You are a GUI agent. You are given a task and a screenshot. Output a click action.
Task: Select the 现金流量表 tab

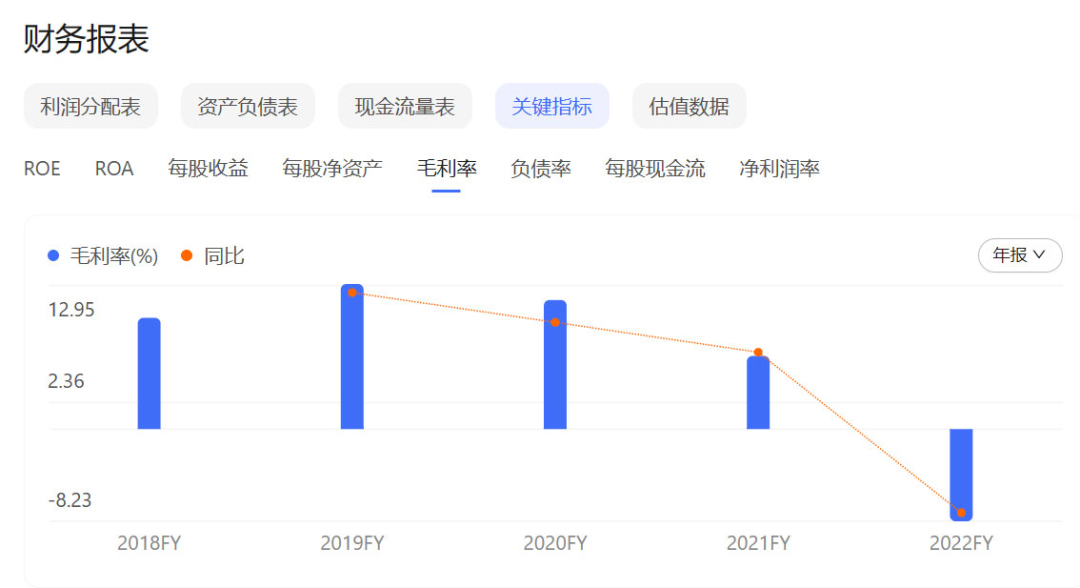click(x=404, y=106)
